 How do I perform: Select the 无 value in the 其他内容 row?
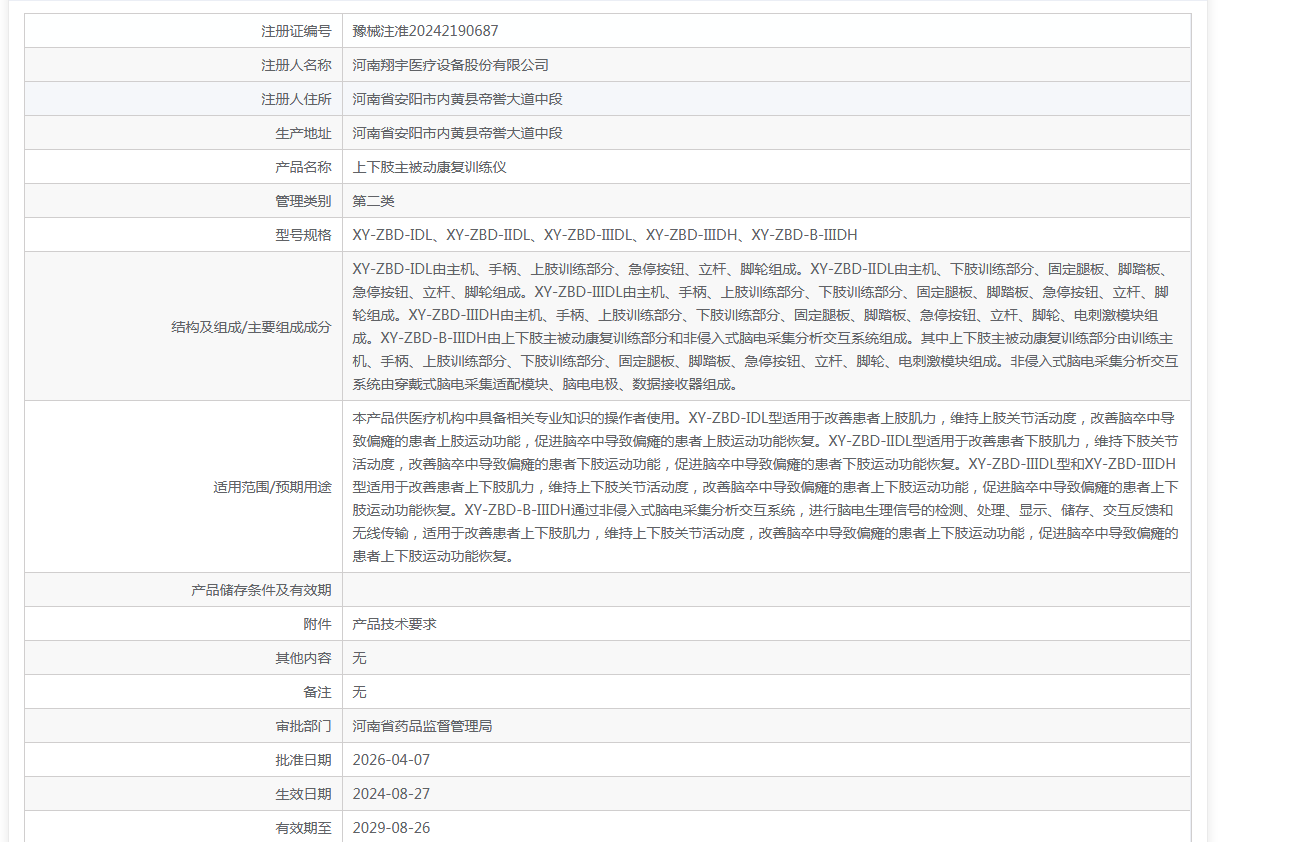tap(360, 658)
